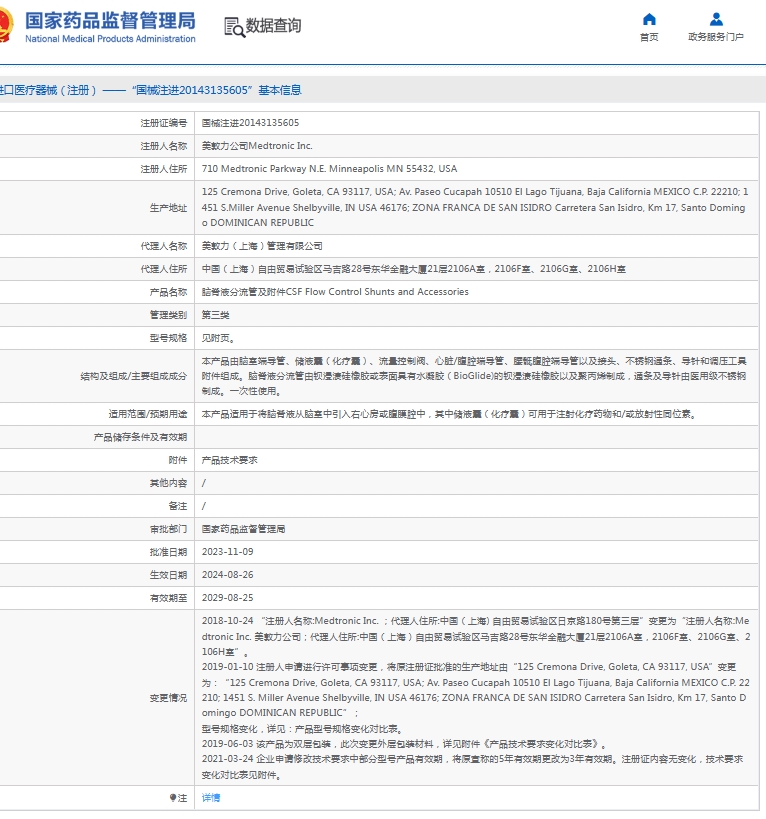Open the 首页 home icon
The width and height of the screenshot is (766, 819).
click(649, 19)
